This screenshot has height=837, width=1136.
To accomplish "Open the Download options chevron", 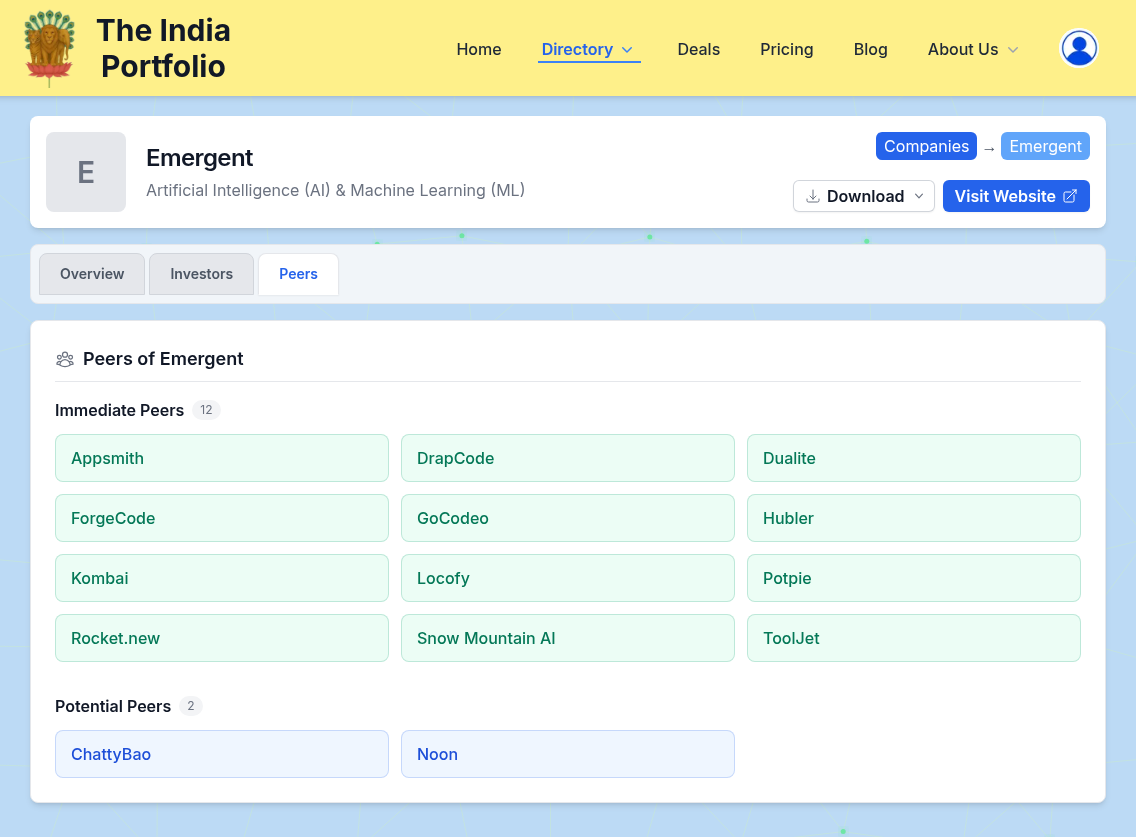I will [919, 196].
